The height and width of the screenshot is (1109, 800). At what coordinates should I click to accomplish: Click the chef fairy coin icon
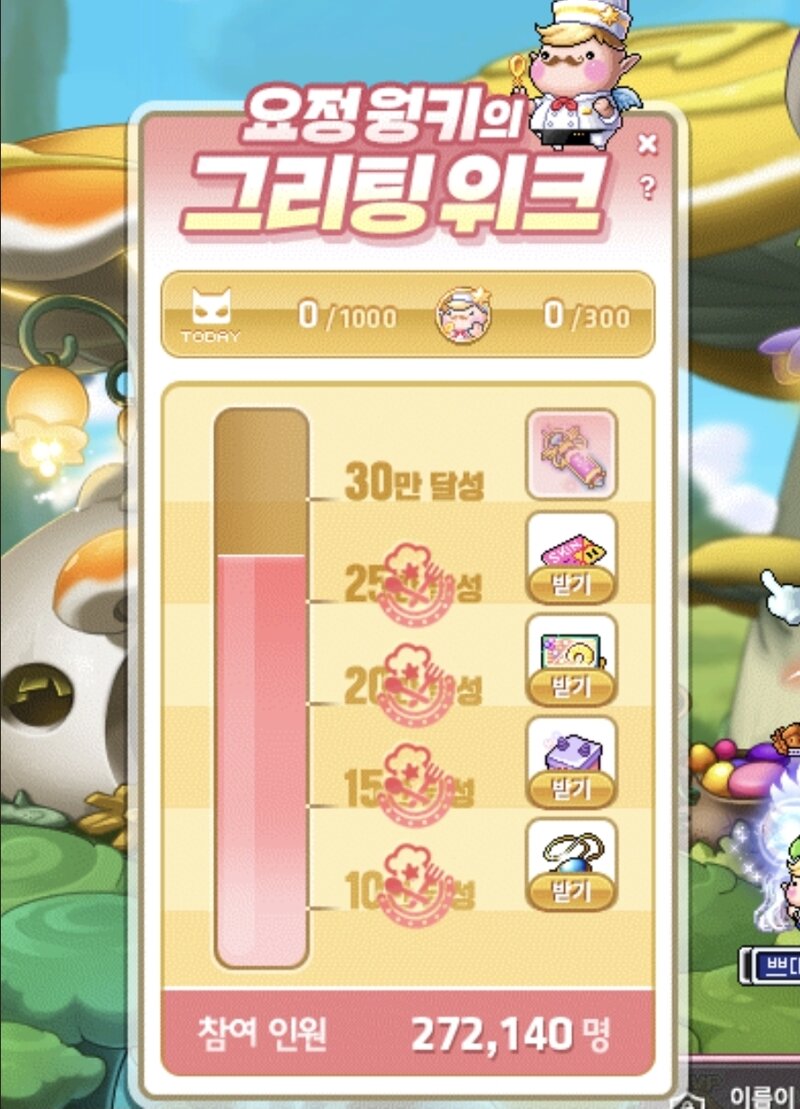point(464,315)
